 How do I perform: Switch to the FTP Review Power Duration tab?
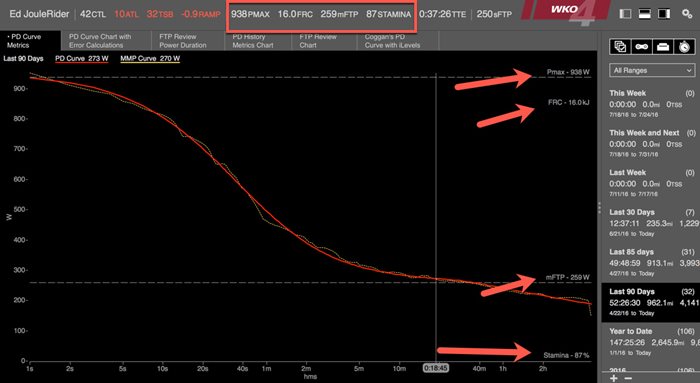coord(183,41)
